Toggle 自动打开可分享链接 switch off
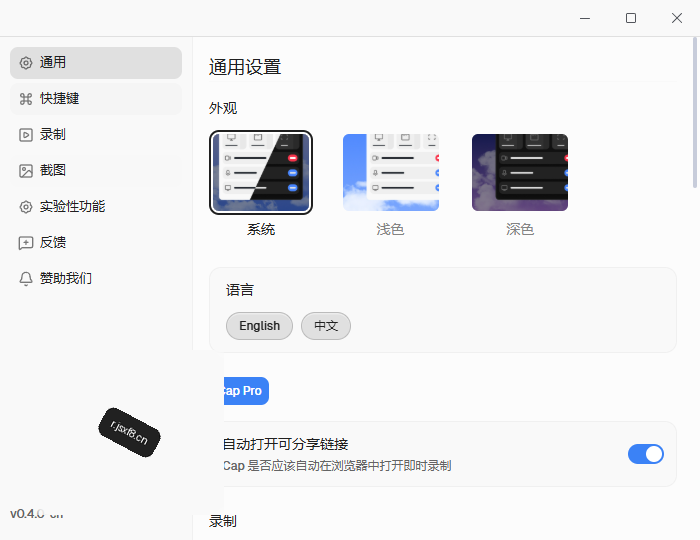The width and height of the screenshot is (700, 540). [646, 454]
